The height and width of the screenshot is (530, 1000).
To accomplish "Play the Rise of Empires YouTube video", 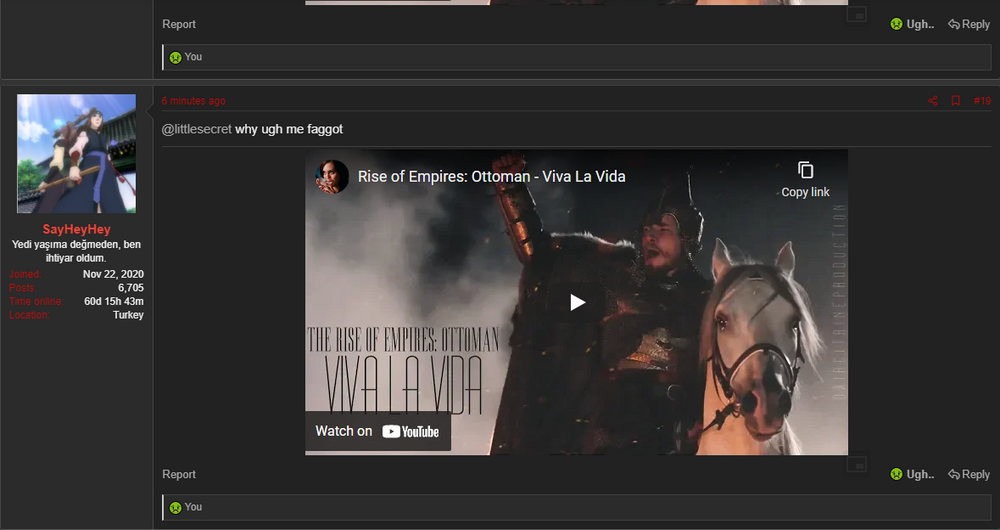I will pyautogui.click(x=577, y=302).
